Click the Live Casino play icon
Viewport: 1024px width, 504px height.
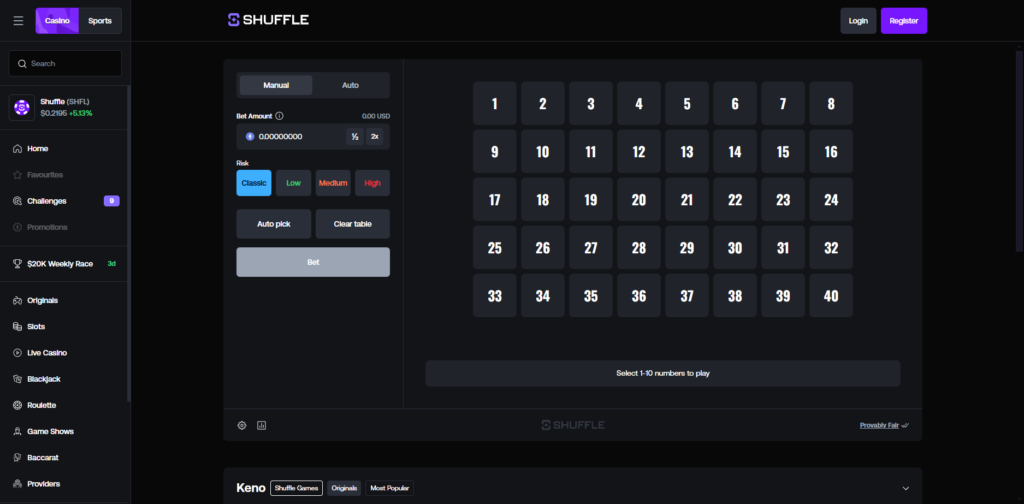(x=18, y=353)
